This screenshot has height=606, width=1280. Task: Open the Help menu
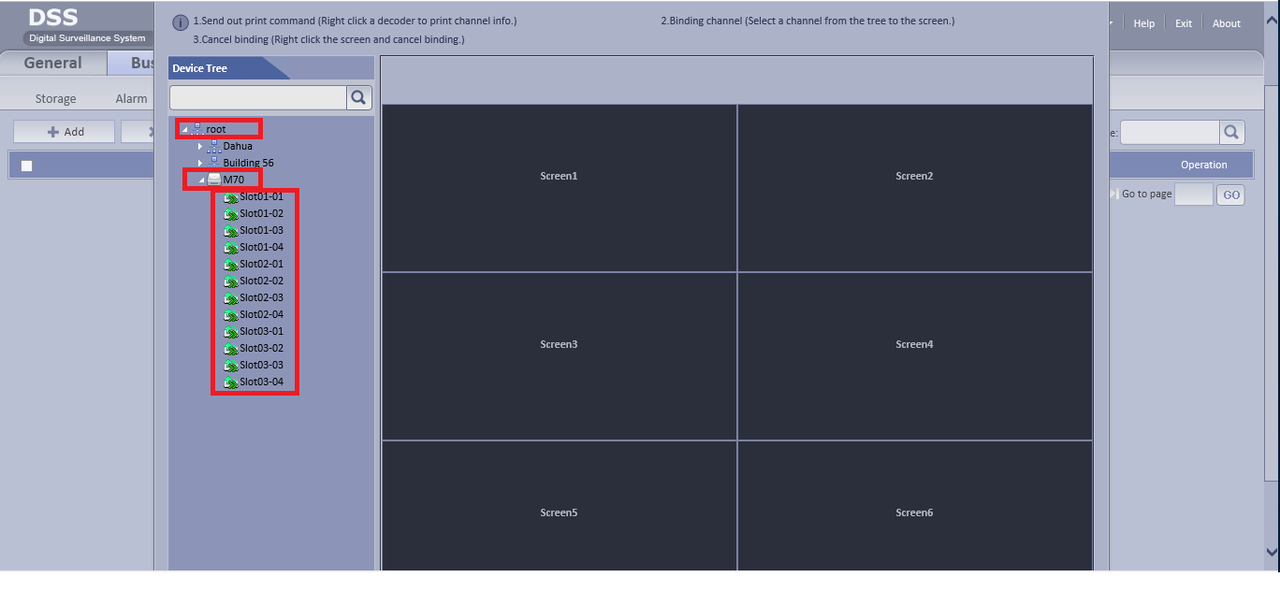(1144, 24)
